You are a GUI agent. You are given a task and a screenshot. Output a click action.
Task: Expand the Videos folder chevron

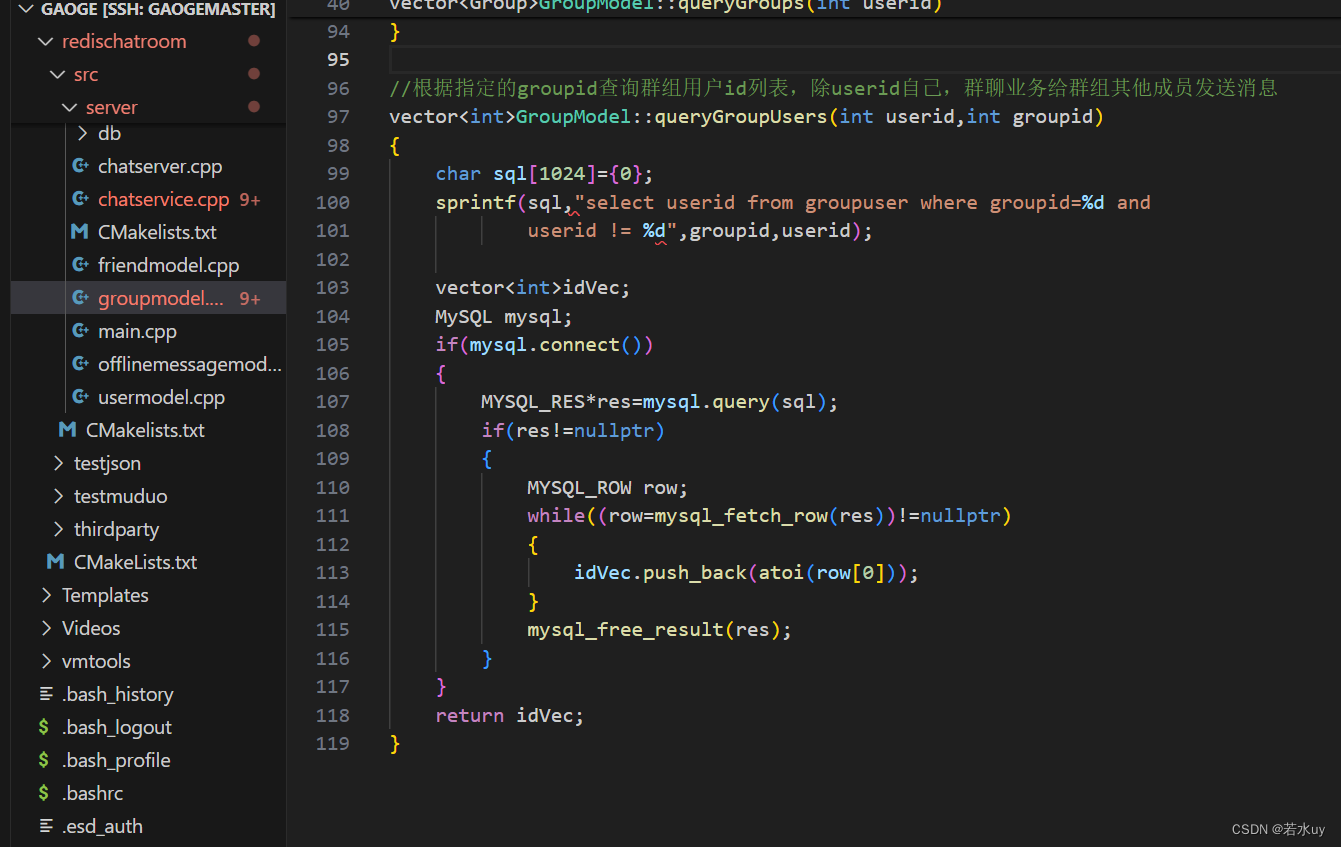coord(46,629)
